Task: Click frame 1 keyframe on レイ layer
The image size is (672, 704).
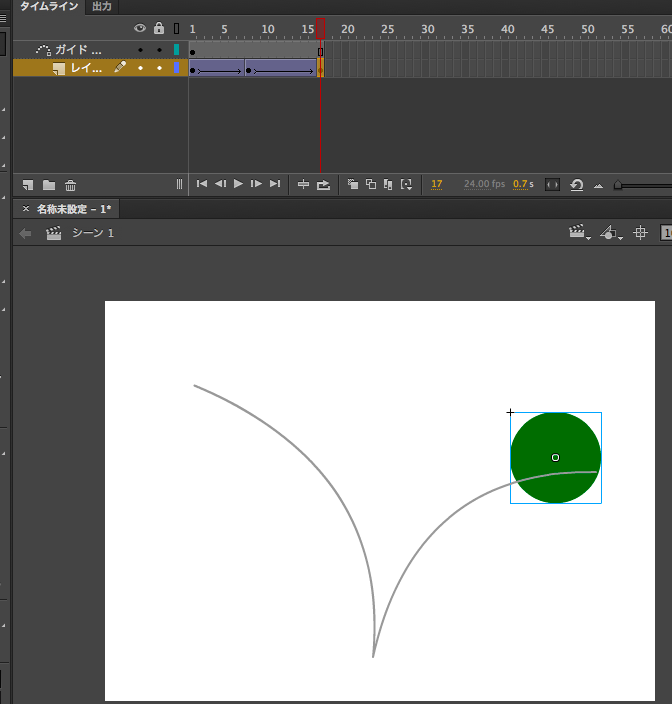Action: pos(193,70)
